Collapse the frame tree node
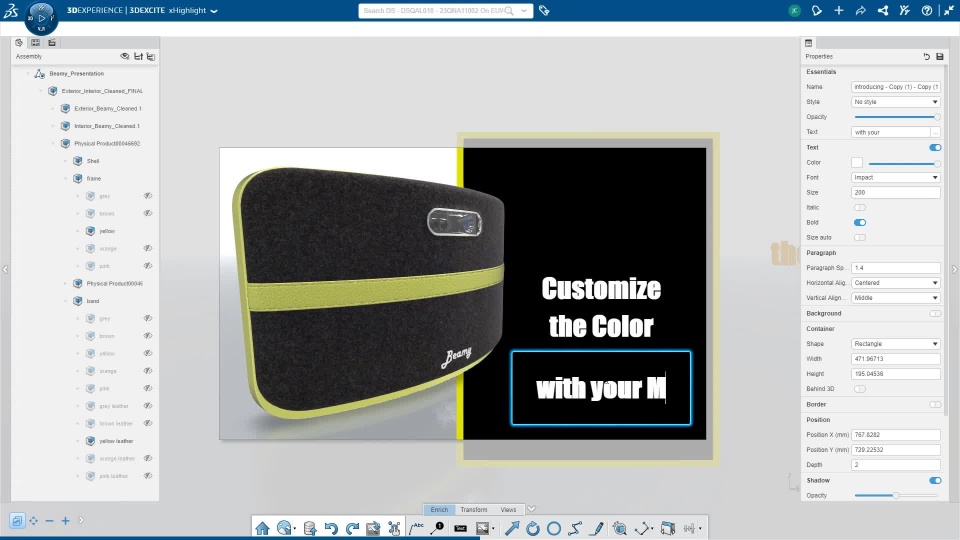The height and width of the screenshot is (540, 960). pyautogui.click(x=66, y=179)
